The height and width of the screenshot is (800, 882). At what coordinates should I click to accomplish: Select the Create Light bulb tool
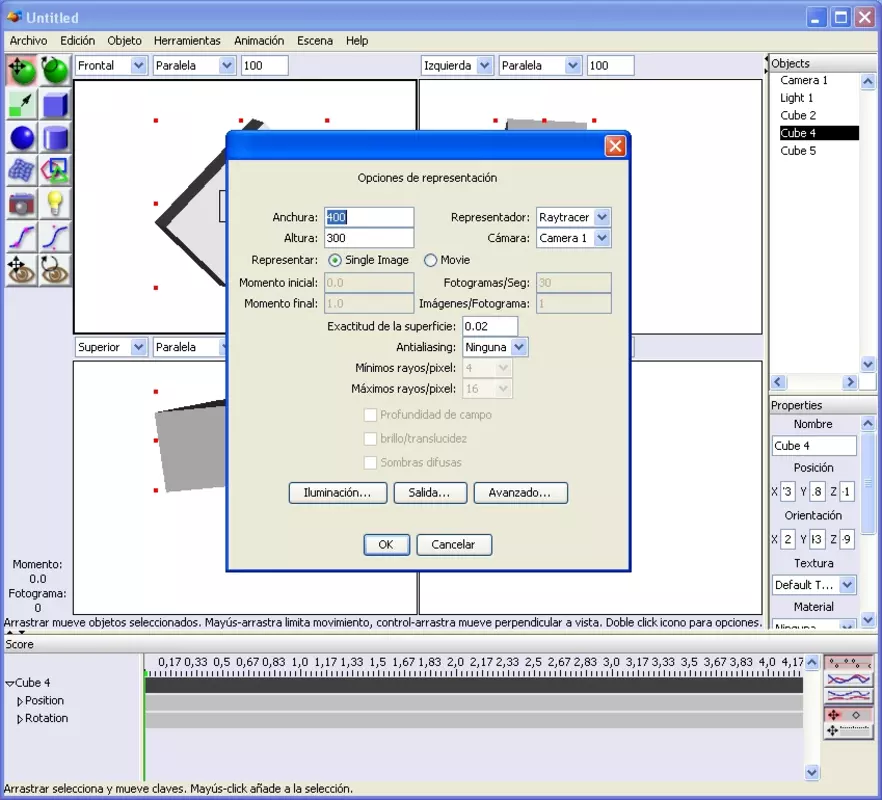55,204
